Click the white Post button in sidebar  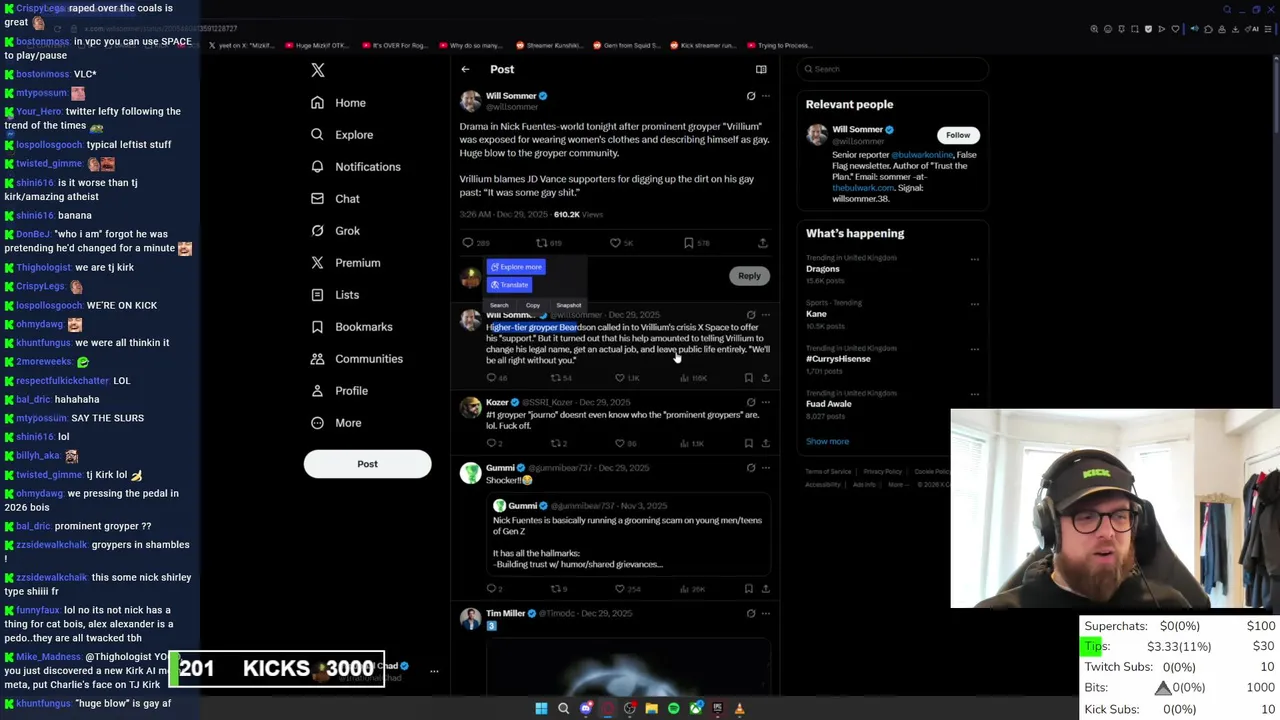[x=367, y=464]
